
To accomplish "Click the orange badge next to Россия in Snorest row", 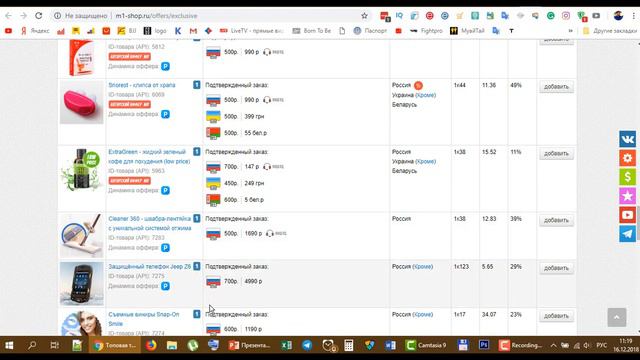I will click(418, 85).
